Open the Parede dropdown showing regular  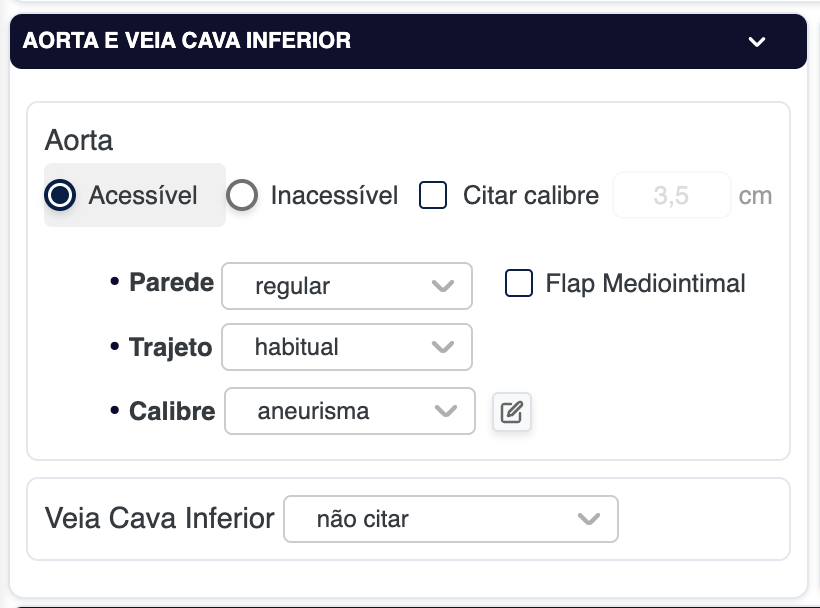pos(346,287)
